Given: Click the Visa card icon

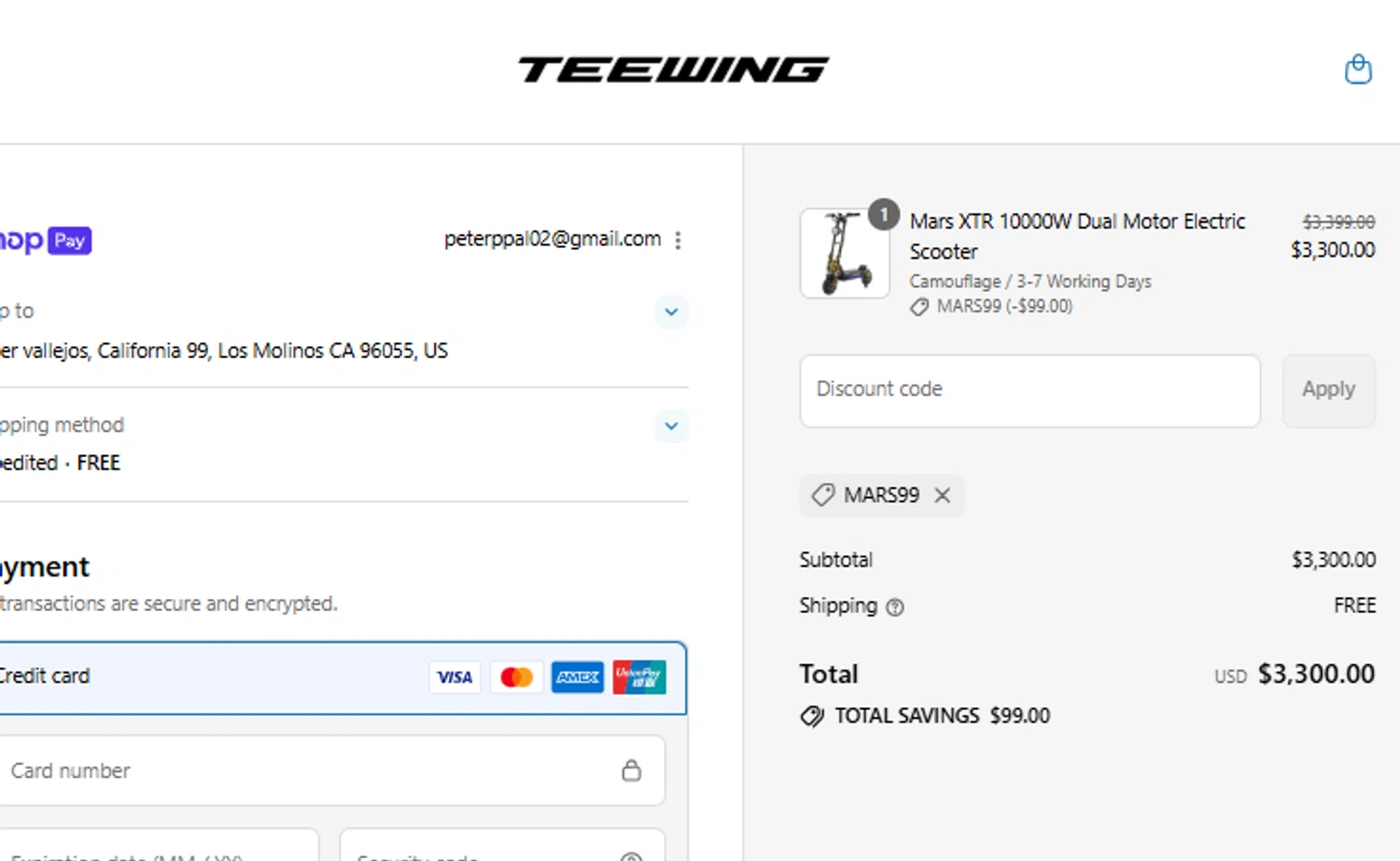Looking at the screenshot, I should (455, 677).
